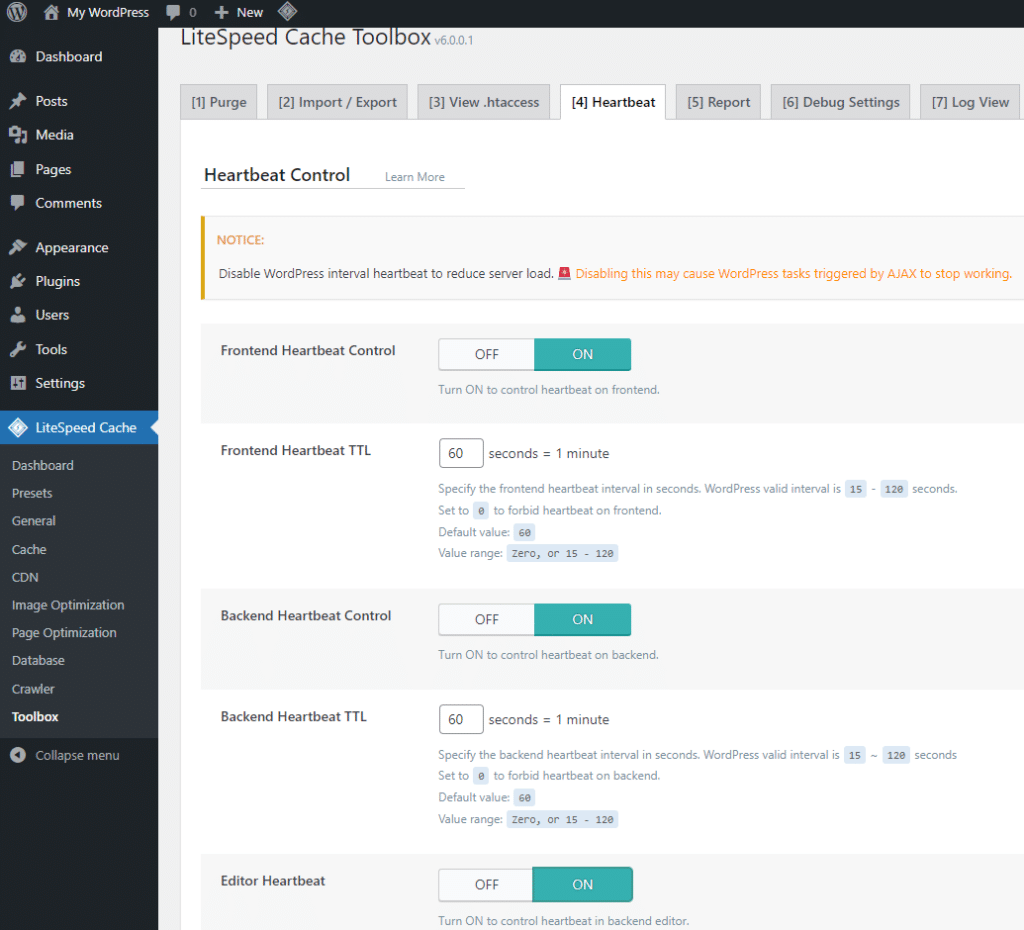Open the [5] Report tab
The image size is (1024, 930).
tap(718, 102)
